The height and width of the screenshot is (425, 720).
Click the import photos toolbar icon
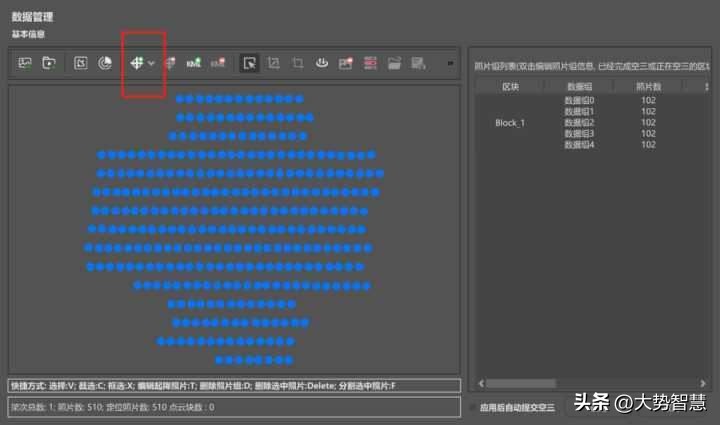click(24, 63)
